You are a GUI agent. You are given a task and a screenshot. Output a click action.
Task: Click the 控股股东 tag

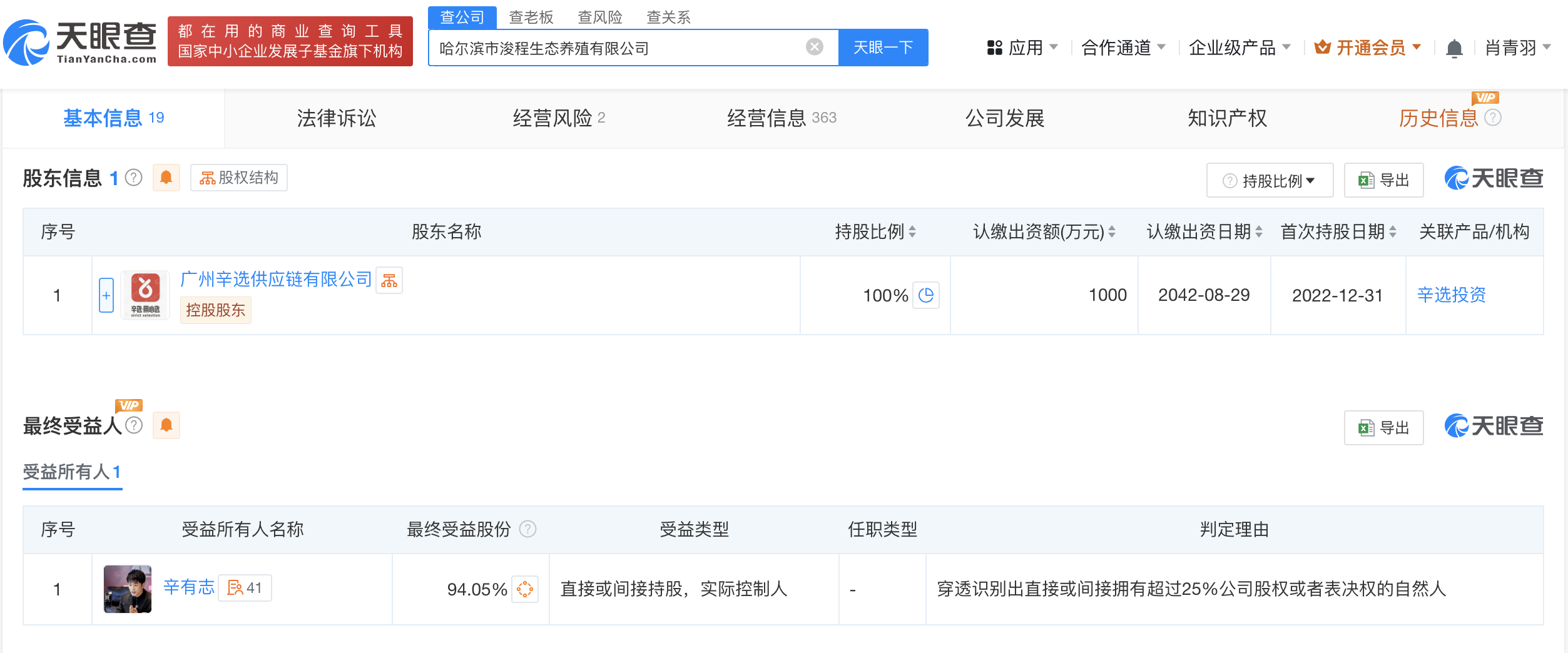pyautogui.click(x=215, y=310)
